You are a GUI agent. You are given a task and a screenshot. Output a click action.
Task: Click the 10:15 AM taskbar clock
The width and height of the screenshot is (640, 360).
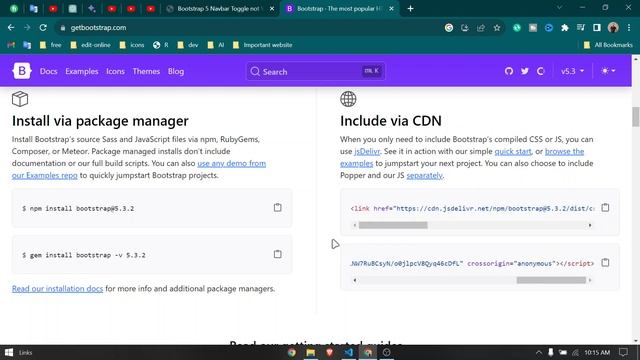pos(597,352)
